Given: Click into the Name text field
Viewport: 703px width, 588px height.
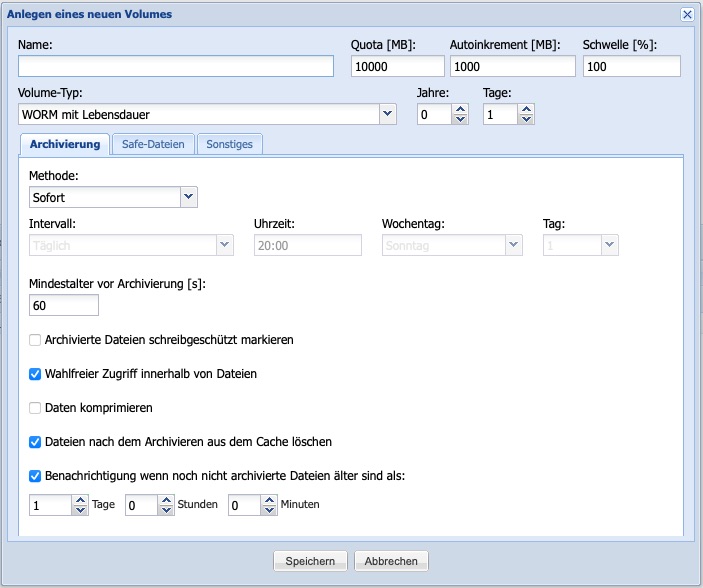Looking at the screenshot, I should point(175,66).
